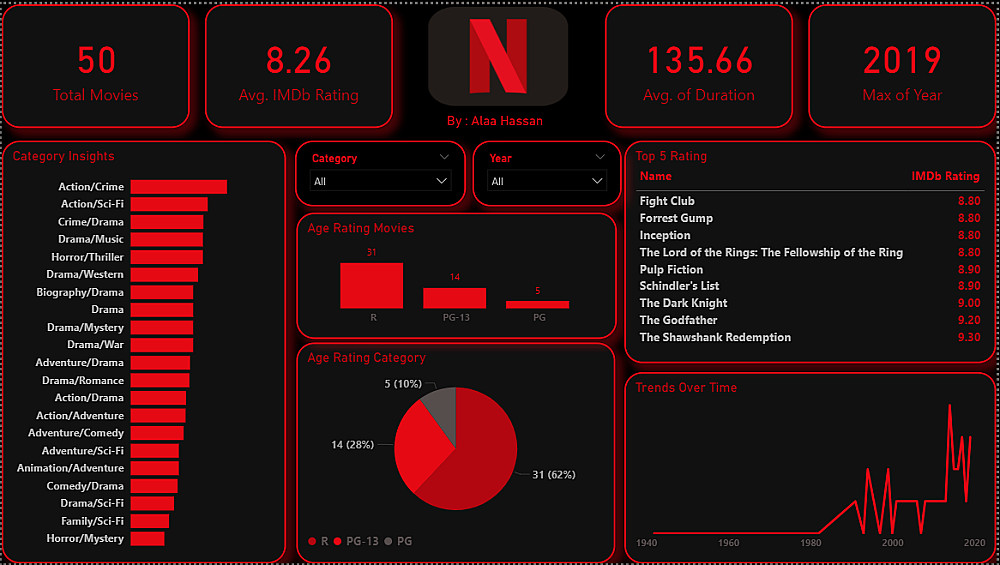
Task: Select the Biography/Drama category bar
Action: (x=162, y=292)
